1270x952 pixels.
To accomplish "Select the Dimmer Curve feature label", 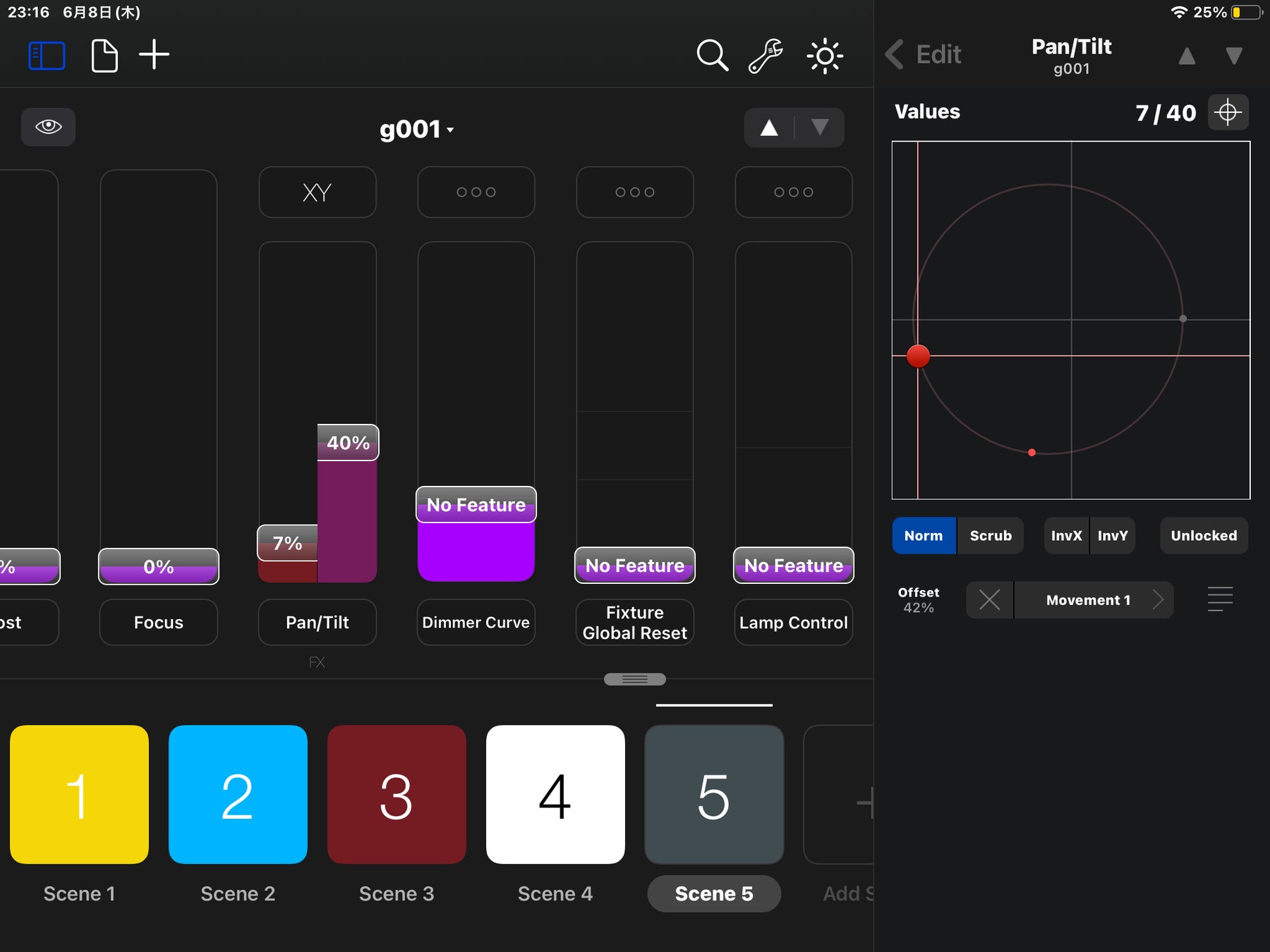I will pyautogui.click(x=476, y=622).
